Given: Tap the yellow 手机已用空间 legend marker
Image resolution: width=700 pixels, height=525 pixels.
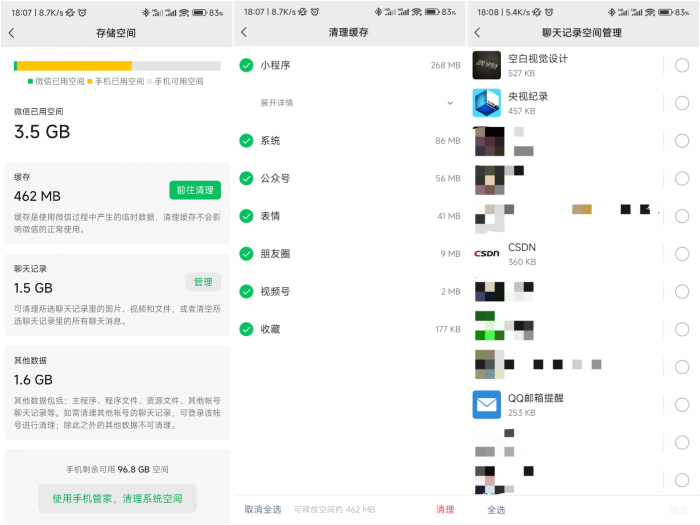Looking at the screenshot, I should (90, 81).
